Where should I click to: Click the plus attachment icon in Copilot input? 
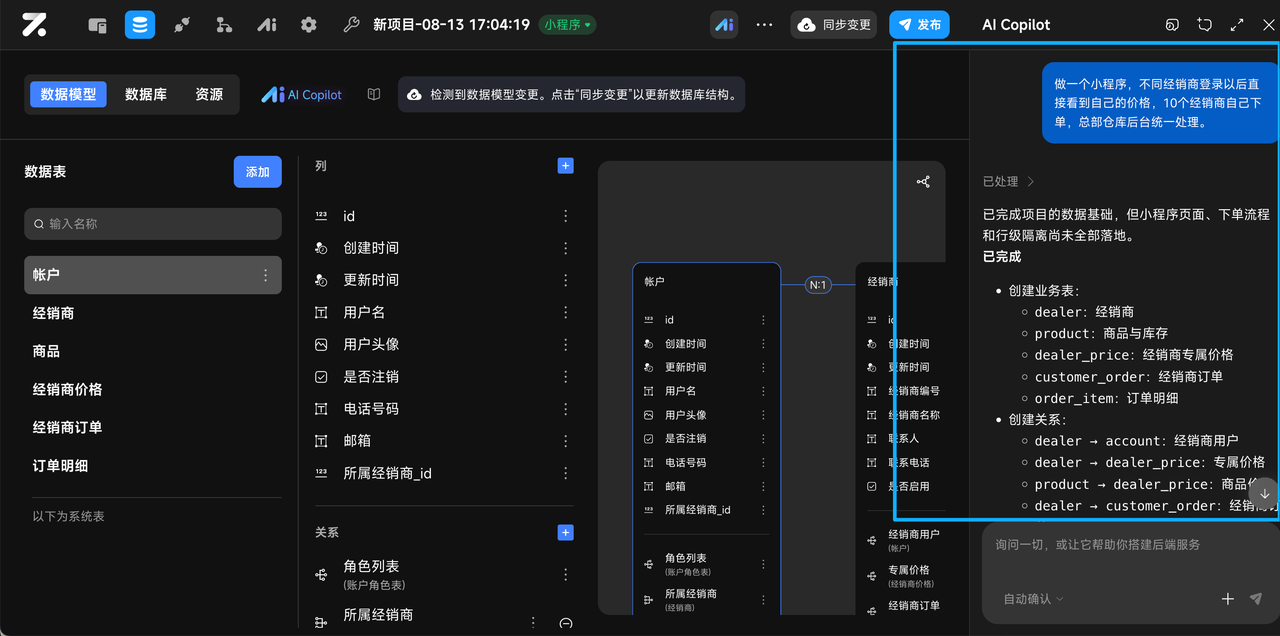tap(1228, 599)
